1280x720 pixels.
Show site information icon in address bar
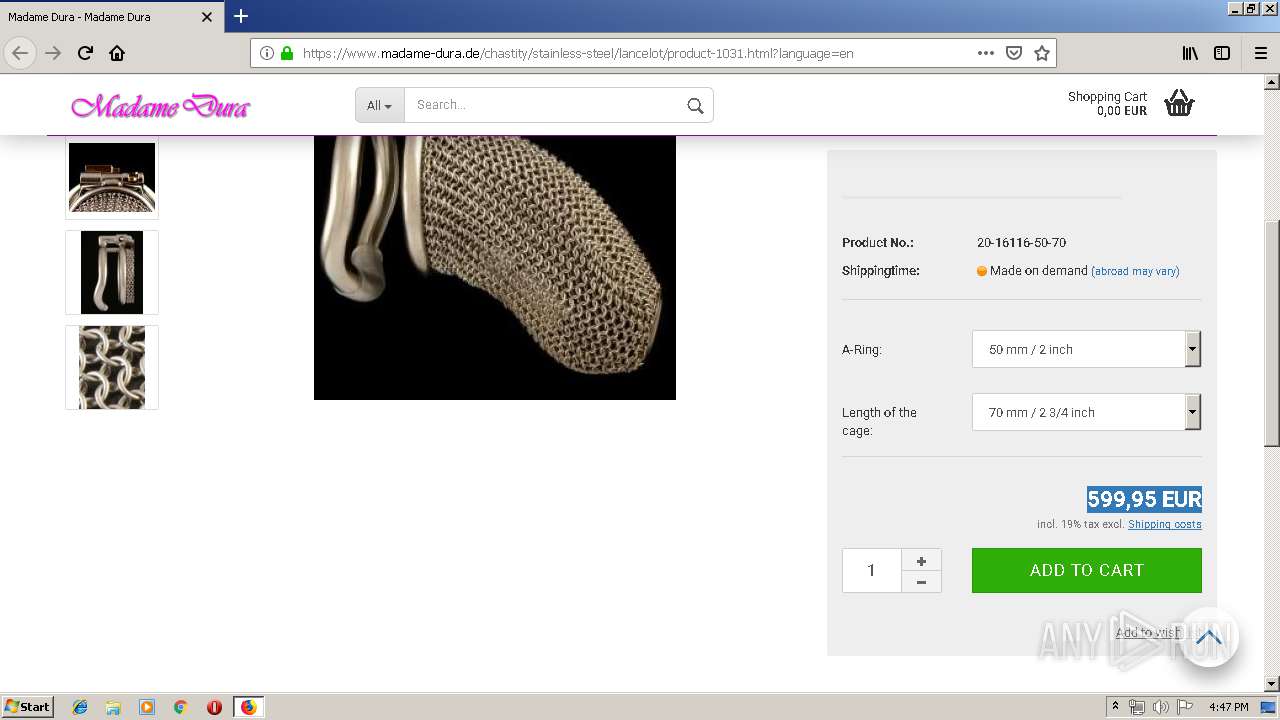click(x=267, y=53)
